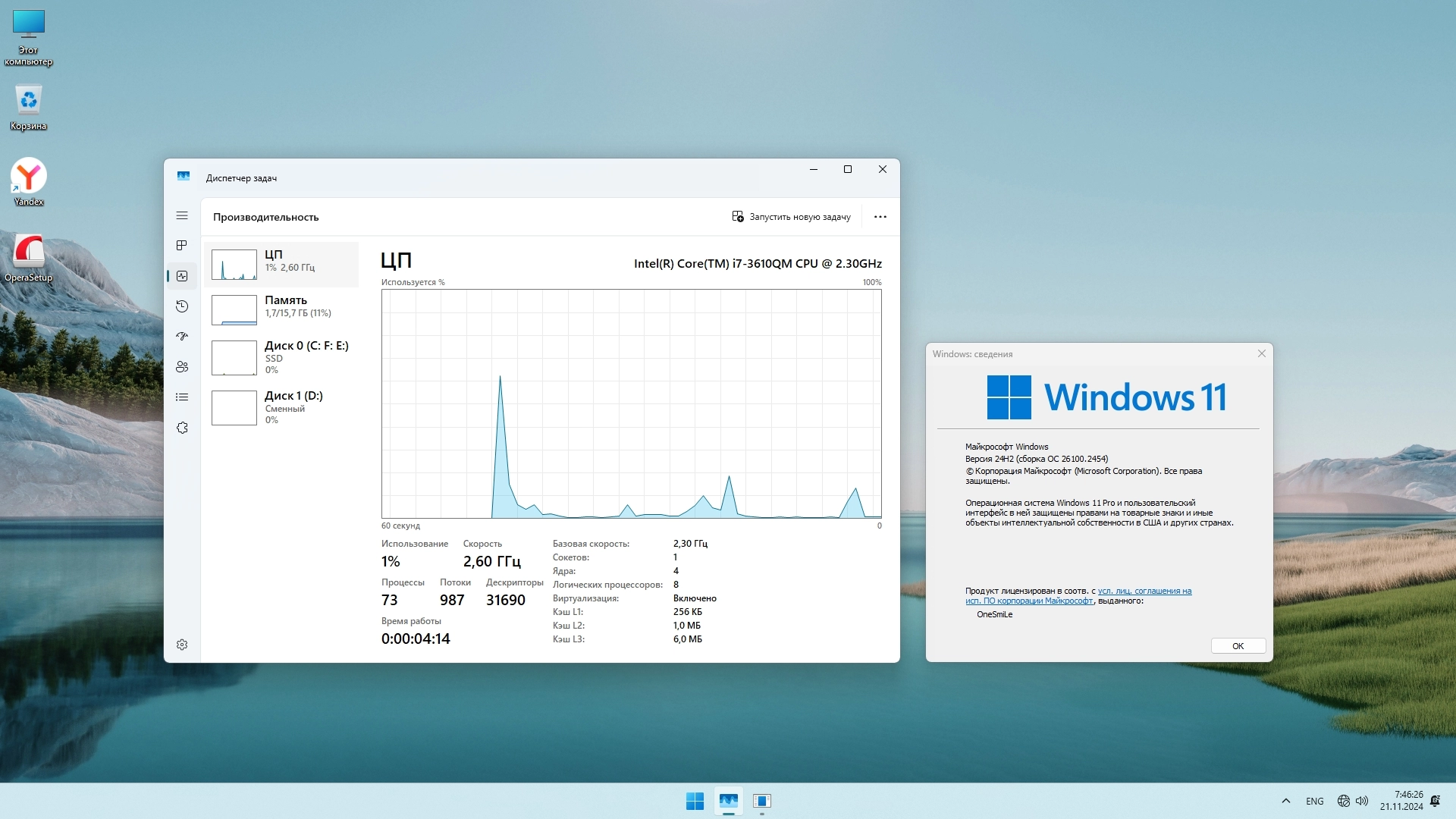Expand the hamburger navigation menu
This screenshot has height=819, width=1456.
[x=182, y=216]
